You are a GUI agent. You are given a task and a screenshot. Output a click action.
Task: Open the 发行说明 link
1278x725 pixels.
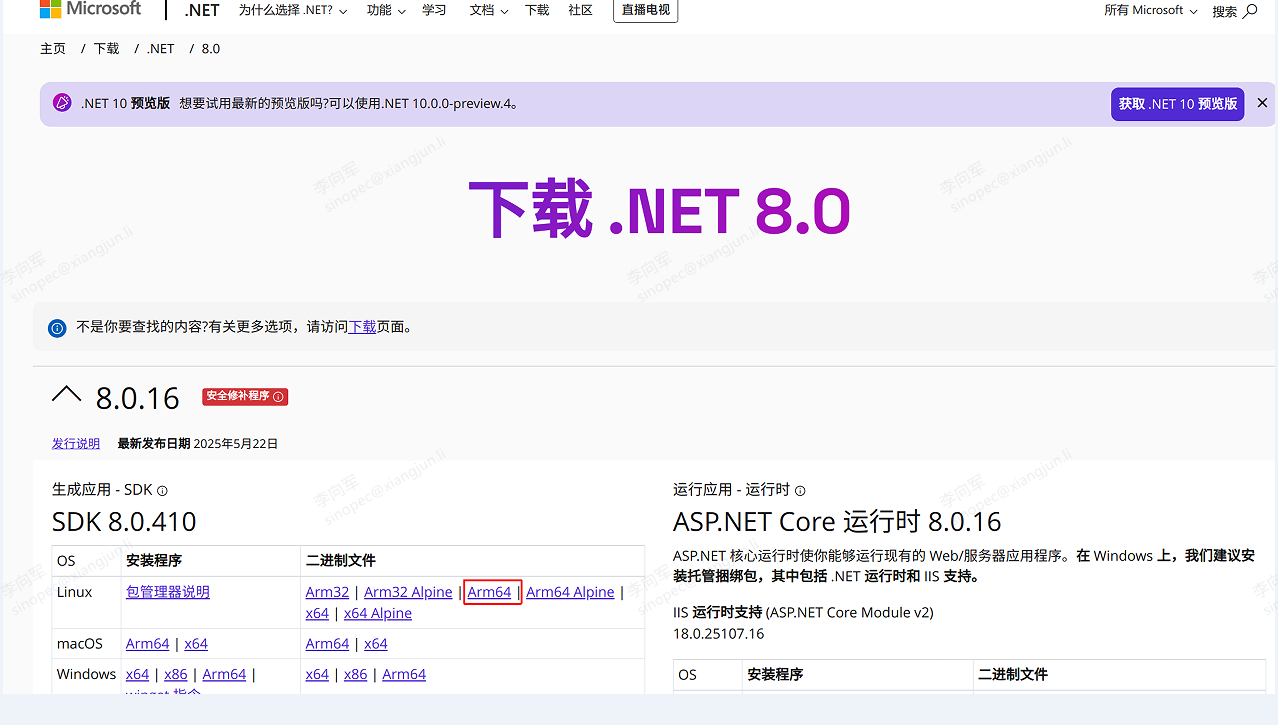tap(76, 443)
